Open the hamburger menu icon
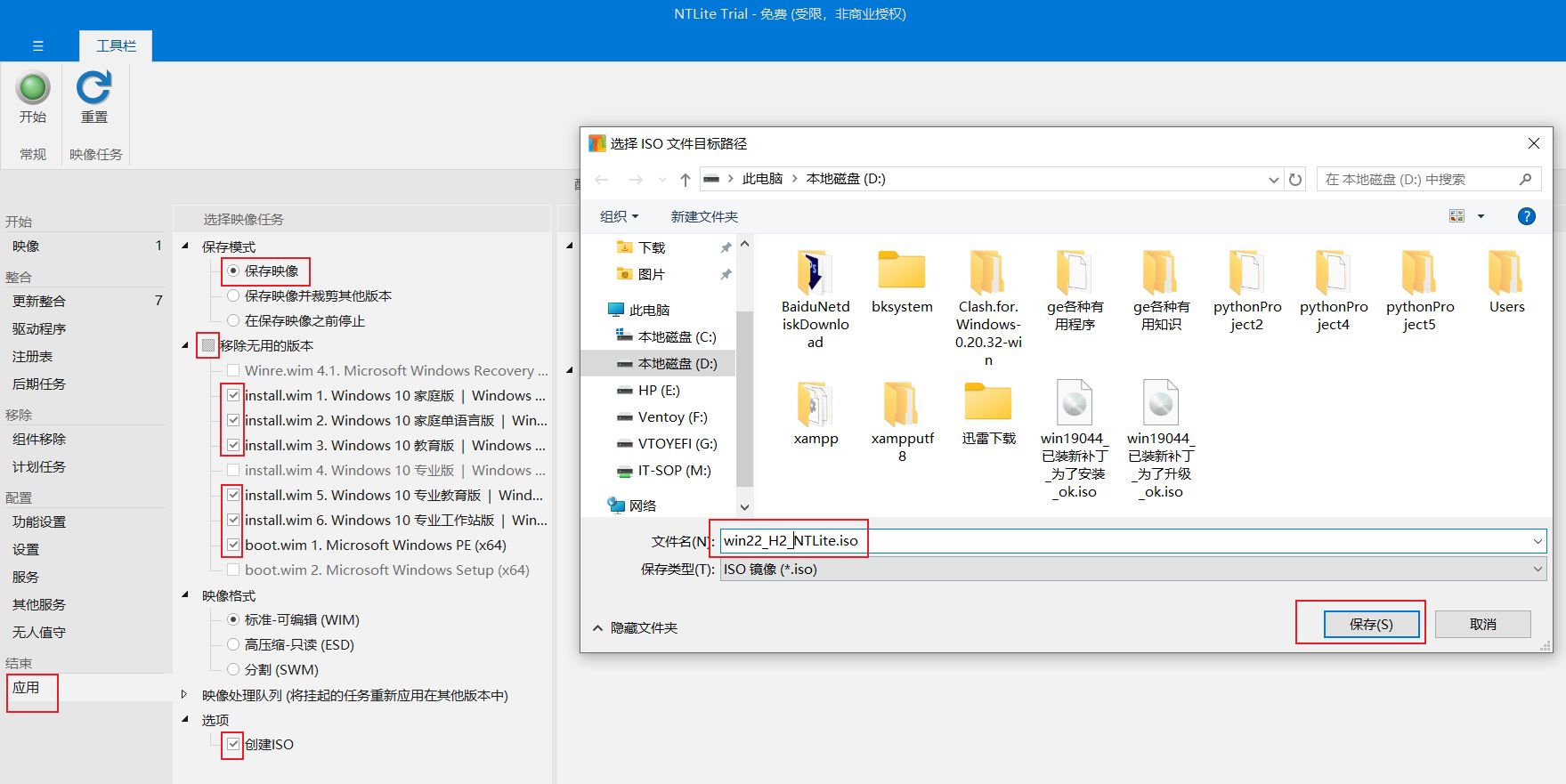The height and width of the screenshot is (784, 1566). click(x=37, y=46)
